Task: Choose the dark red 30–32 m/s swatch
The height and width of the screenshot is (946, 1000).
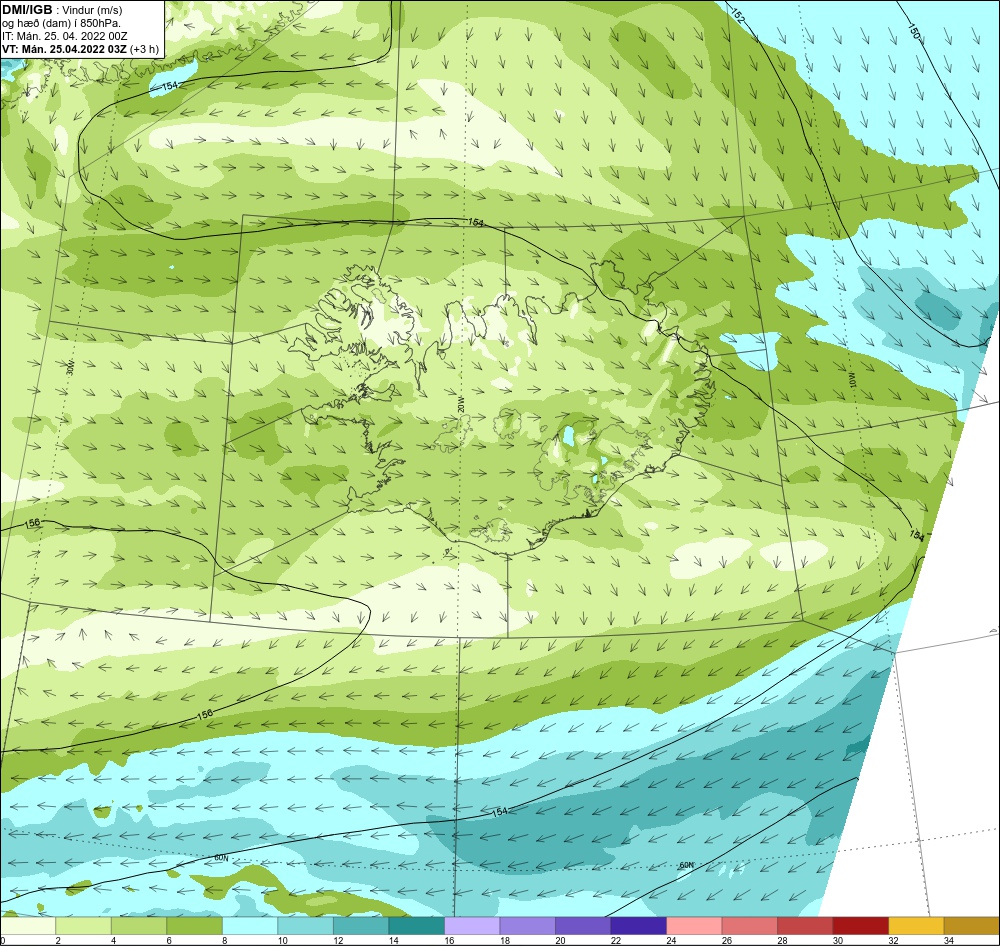Action: [860, 926]
